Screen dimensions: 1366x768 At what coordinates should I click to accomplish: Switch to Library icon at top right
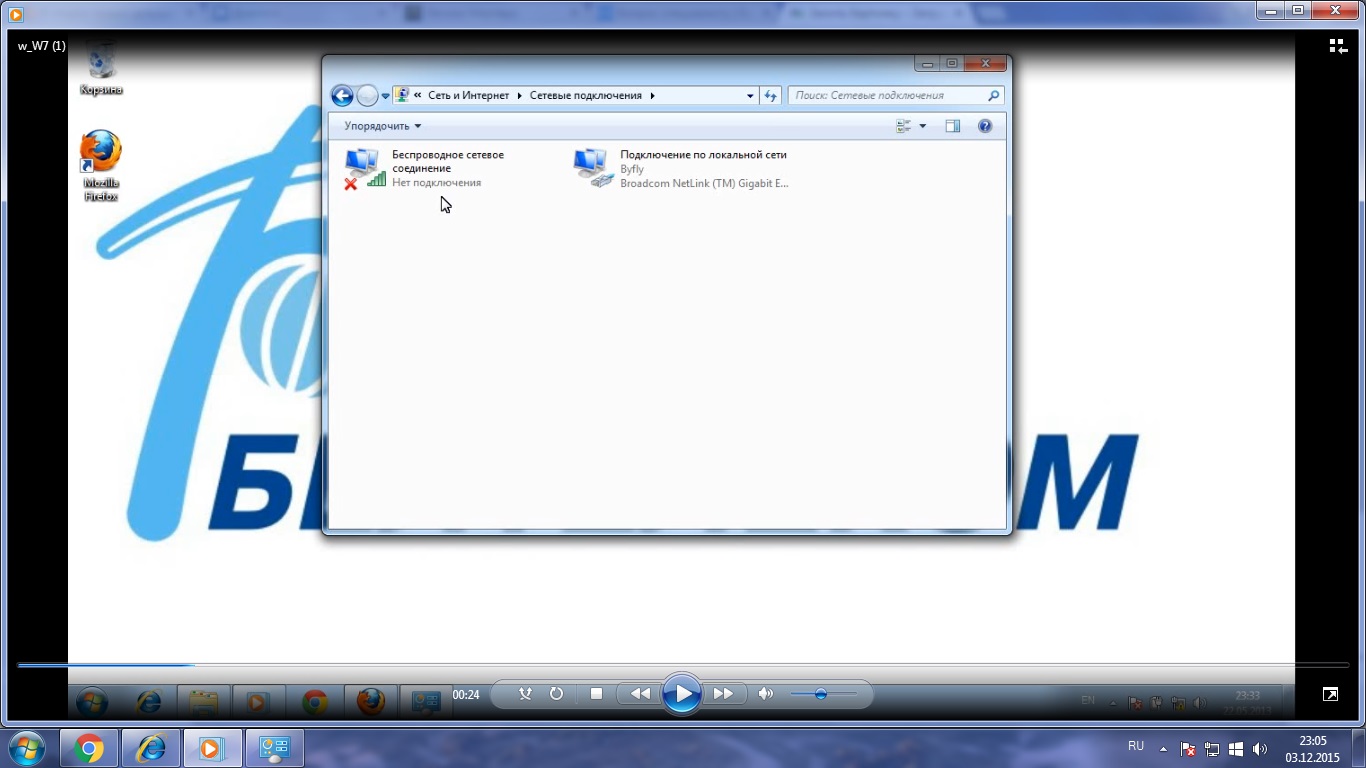coord(1337,46)
